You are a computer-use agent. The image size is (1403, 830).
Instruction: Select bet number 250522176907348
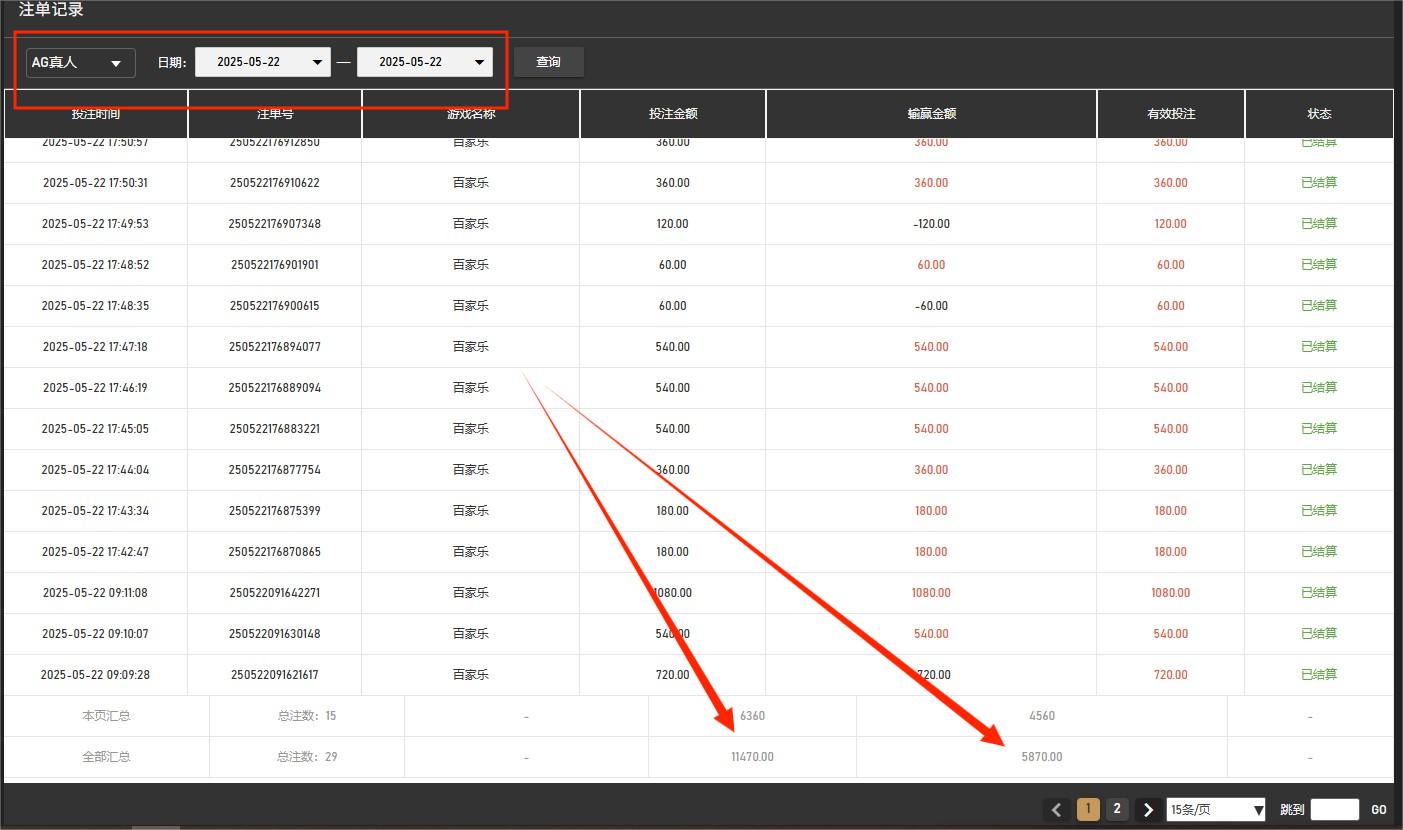click(275, 224)
